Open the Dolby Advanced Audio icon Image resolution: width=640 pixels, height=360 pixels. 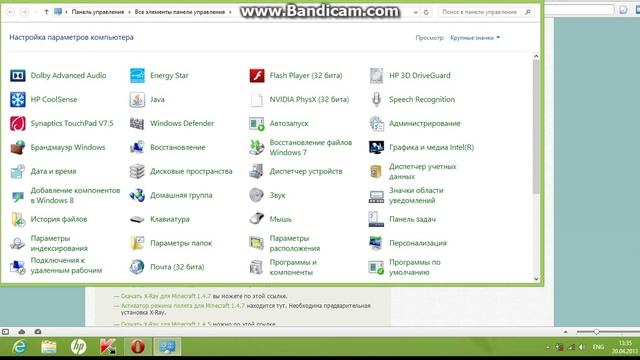pyautogui.click(x=18, y=76)
